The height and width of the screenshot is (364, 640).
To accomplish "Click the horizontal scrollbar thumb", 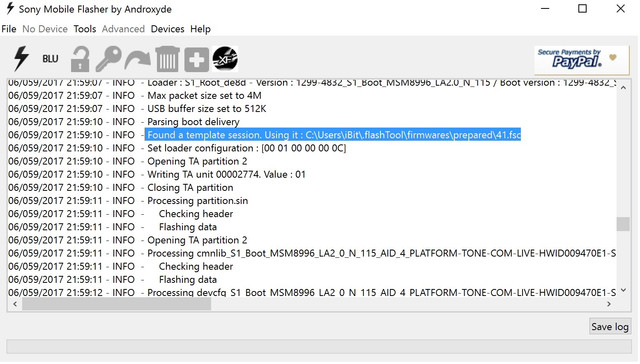I will 116,304.
